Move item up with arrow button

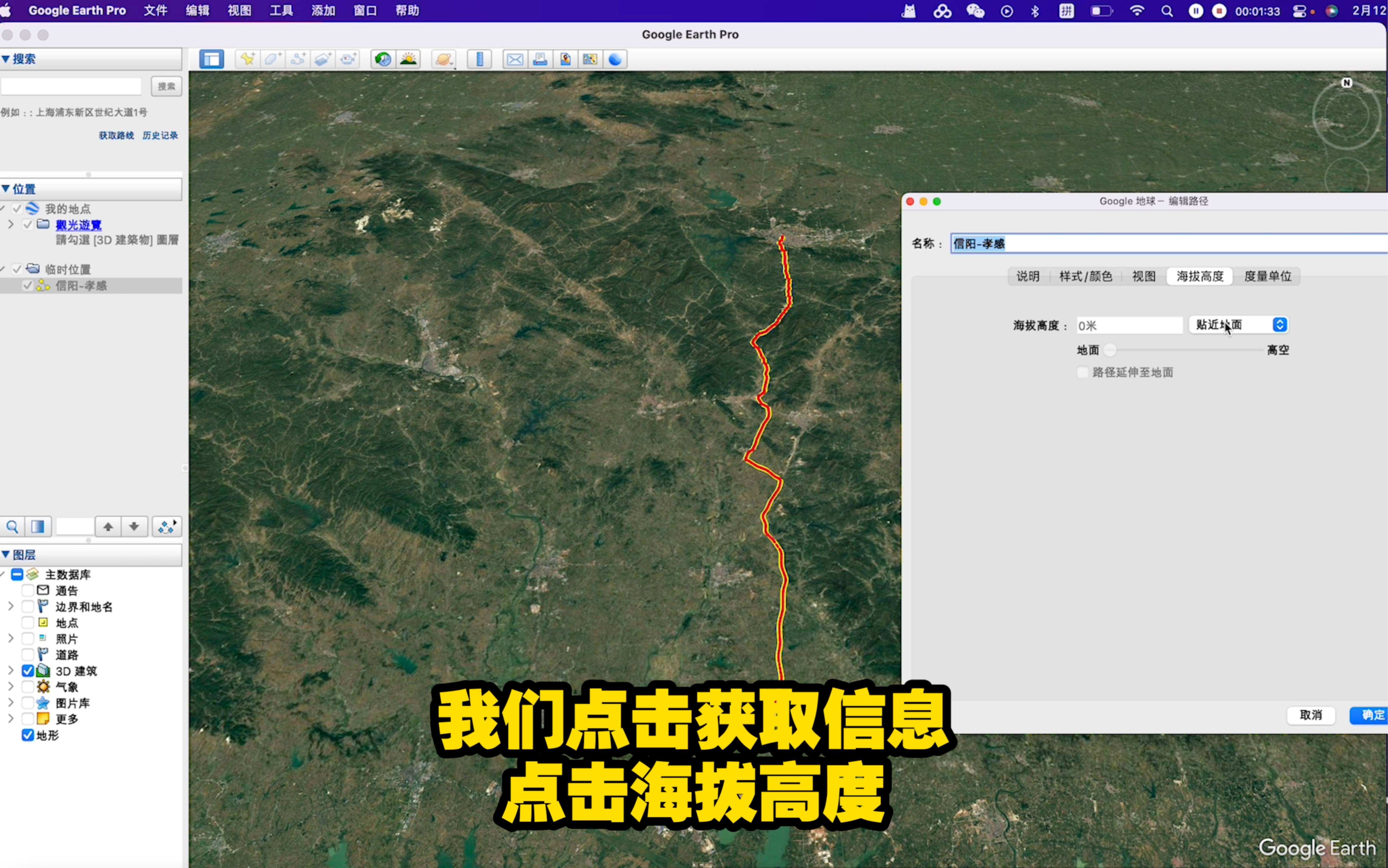[x=108, y=526]
